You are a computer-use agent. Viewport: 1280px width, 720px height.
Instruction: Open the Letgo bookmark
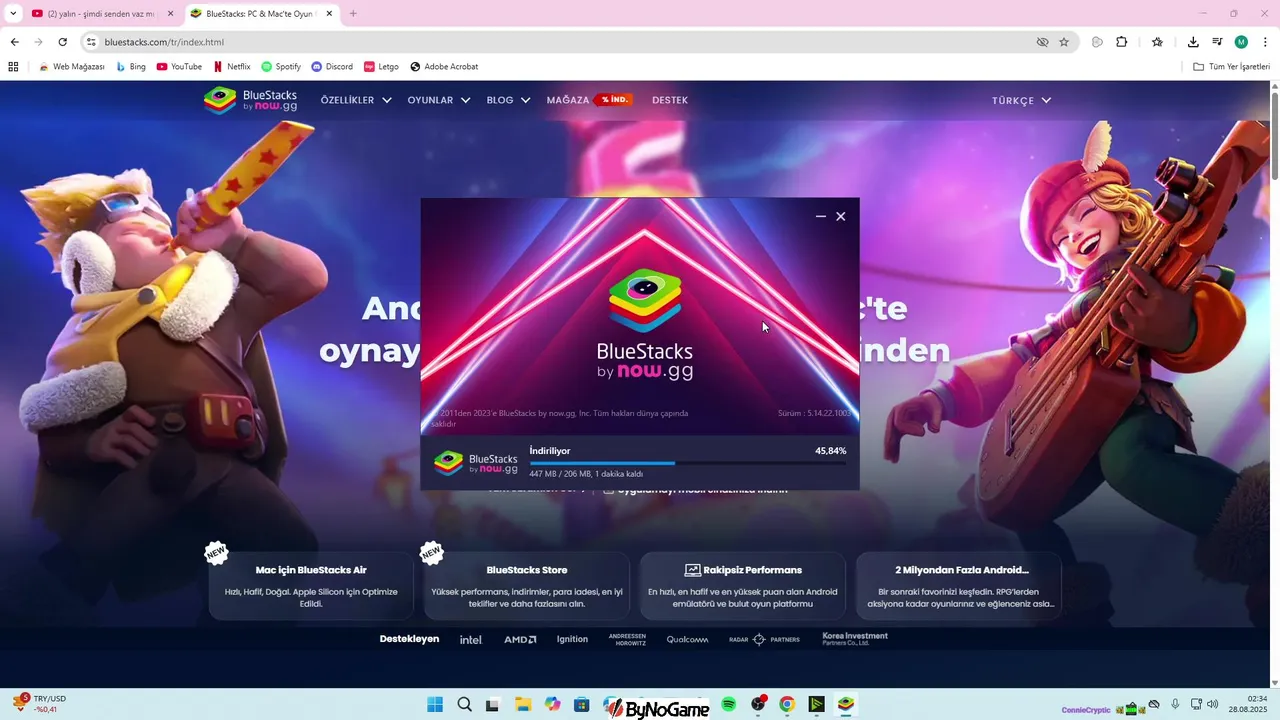(381, 67)
